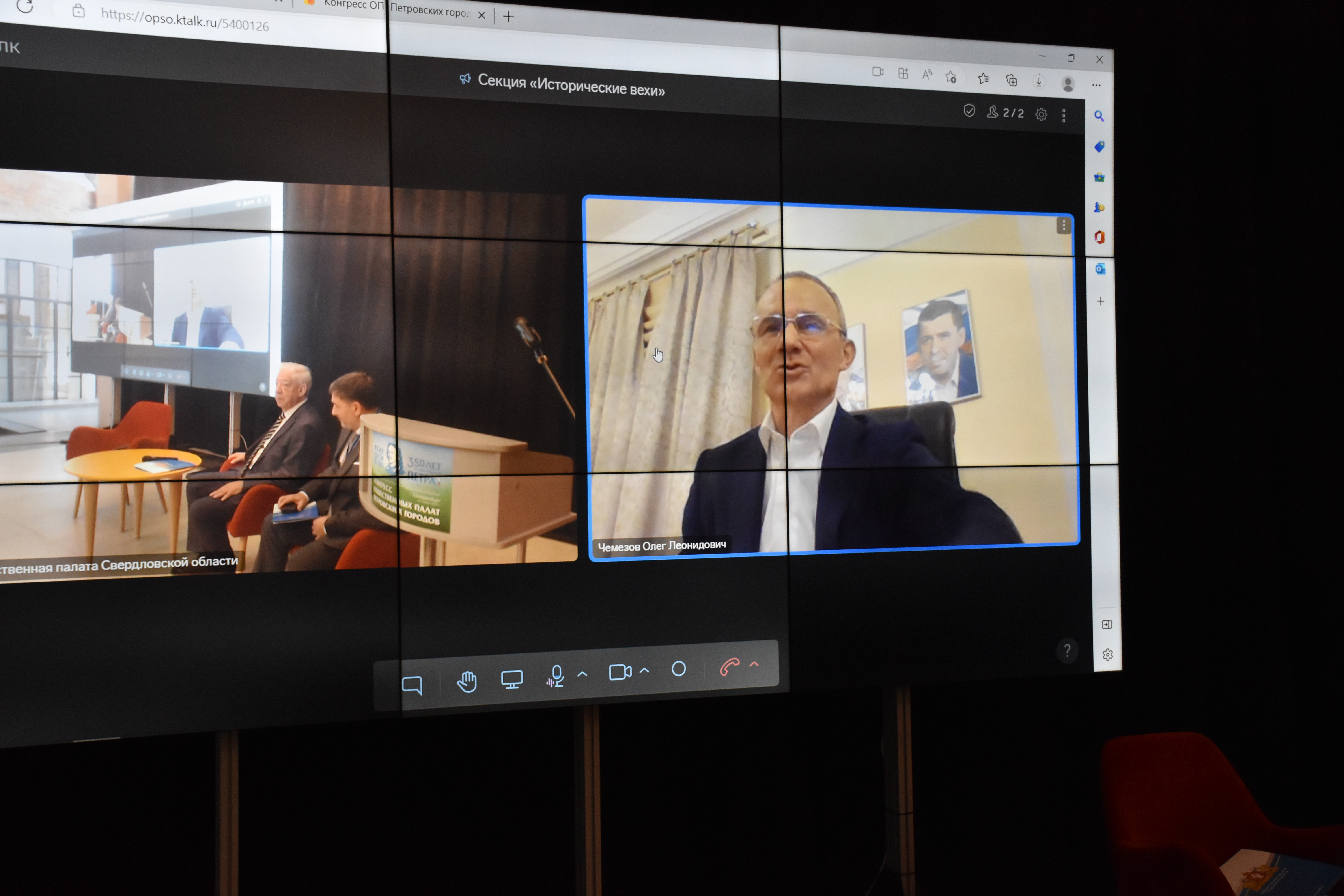Reload the page in the browser
Viewport: 1344px width, 896px height.
25,6
